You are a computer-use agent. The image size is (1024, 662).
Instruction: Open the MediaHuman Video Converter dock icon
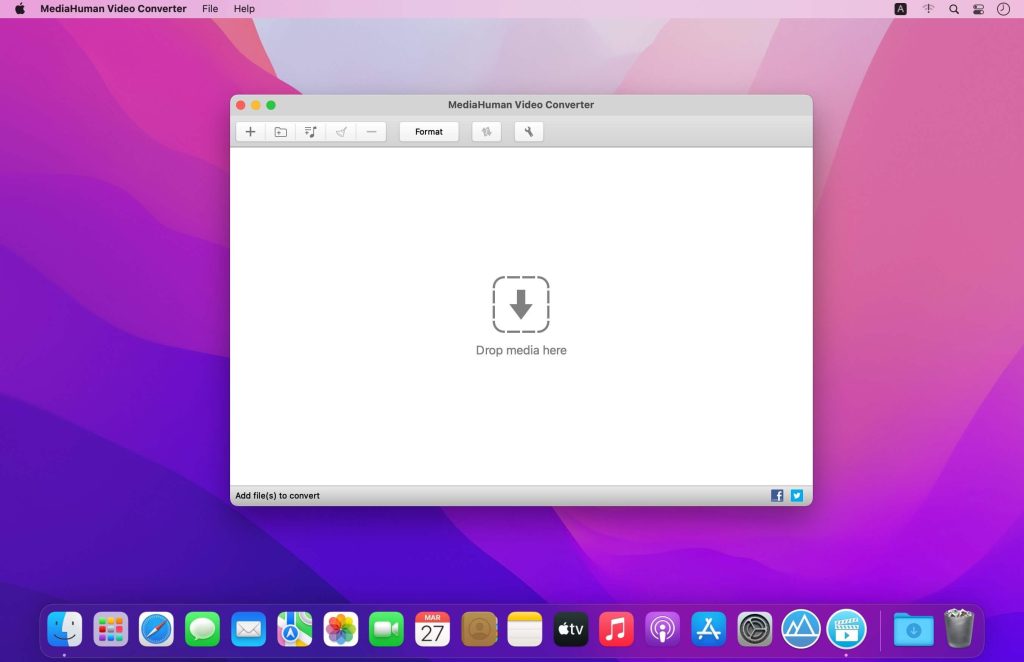847,629
